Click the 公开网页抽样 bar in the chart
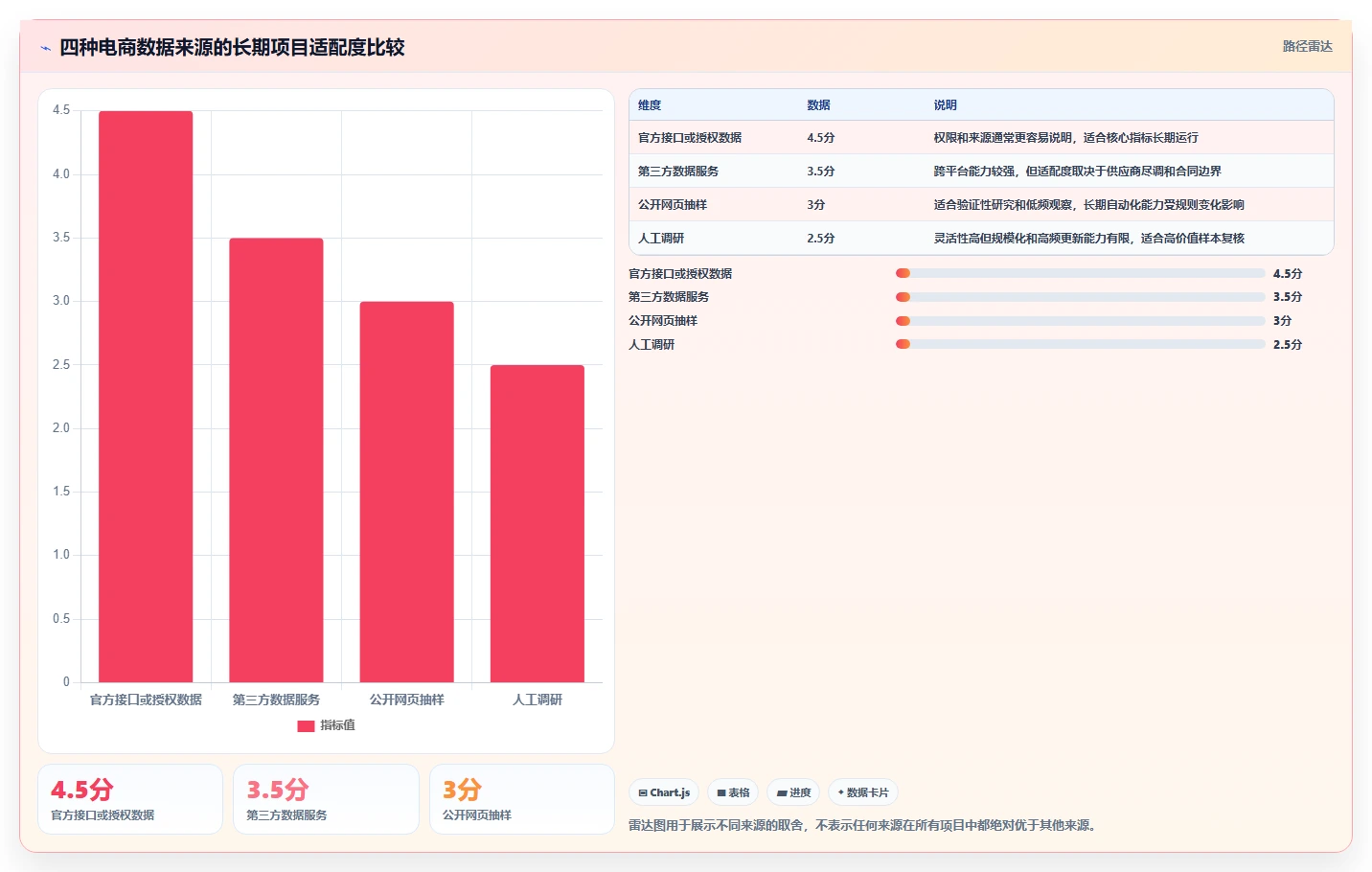The height and width of the screenshot is (872, 1372). tap(407, 492)
